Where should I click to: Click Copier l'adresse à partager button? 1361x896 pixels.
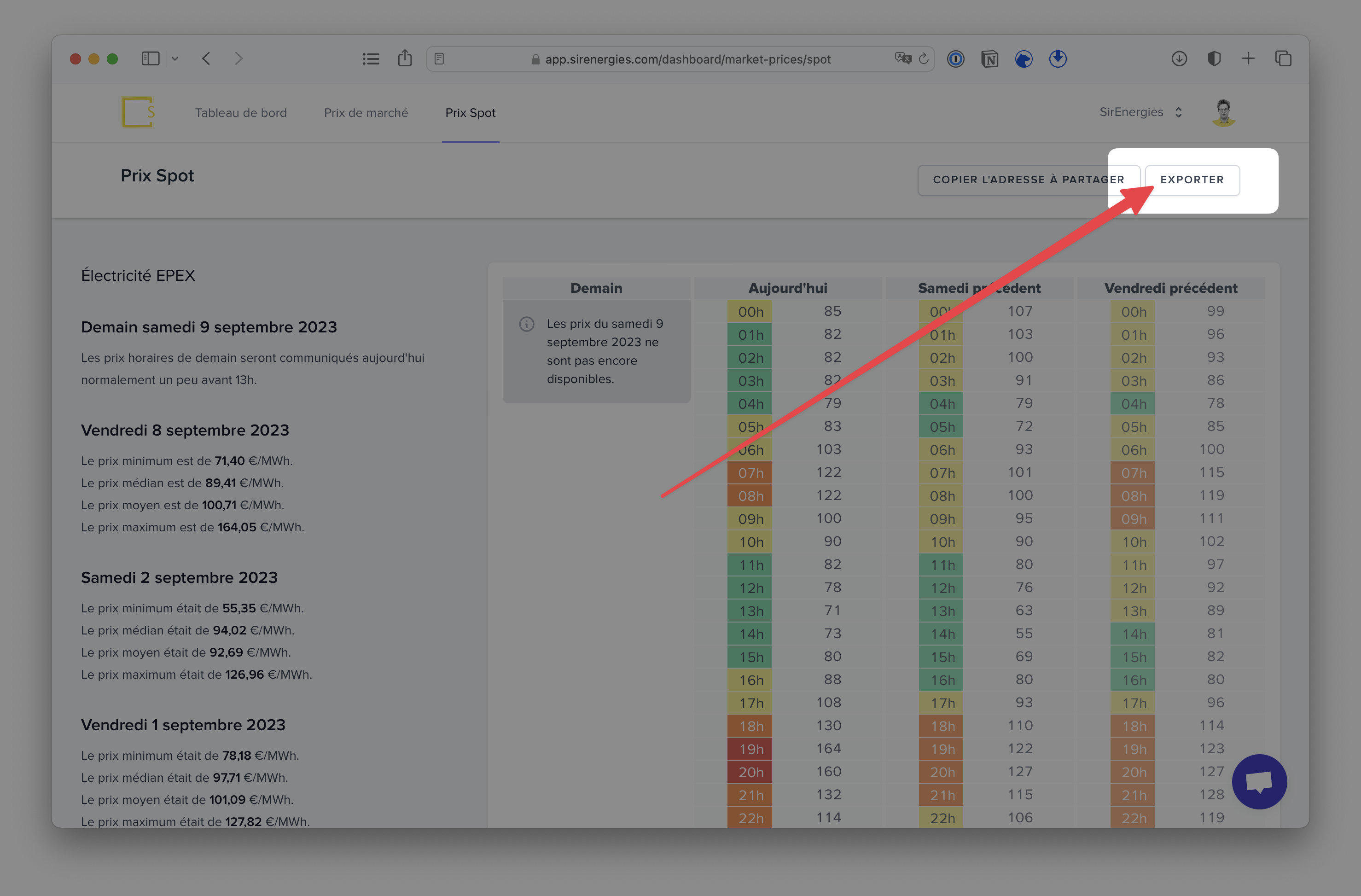click(1028, 180)
